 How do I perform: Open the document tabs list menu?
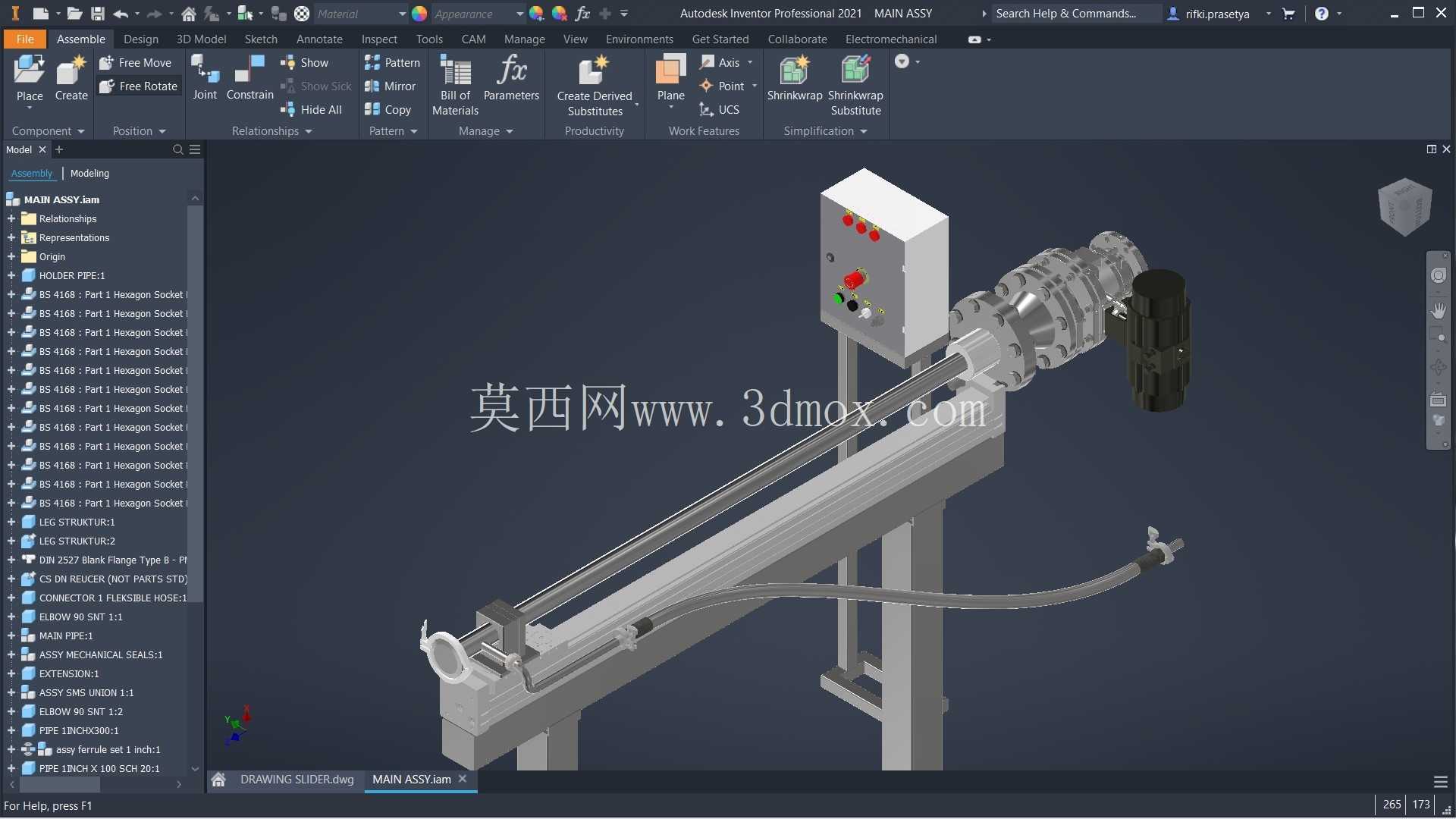[x=1441, y=782]
